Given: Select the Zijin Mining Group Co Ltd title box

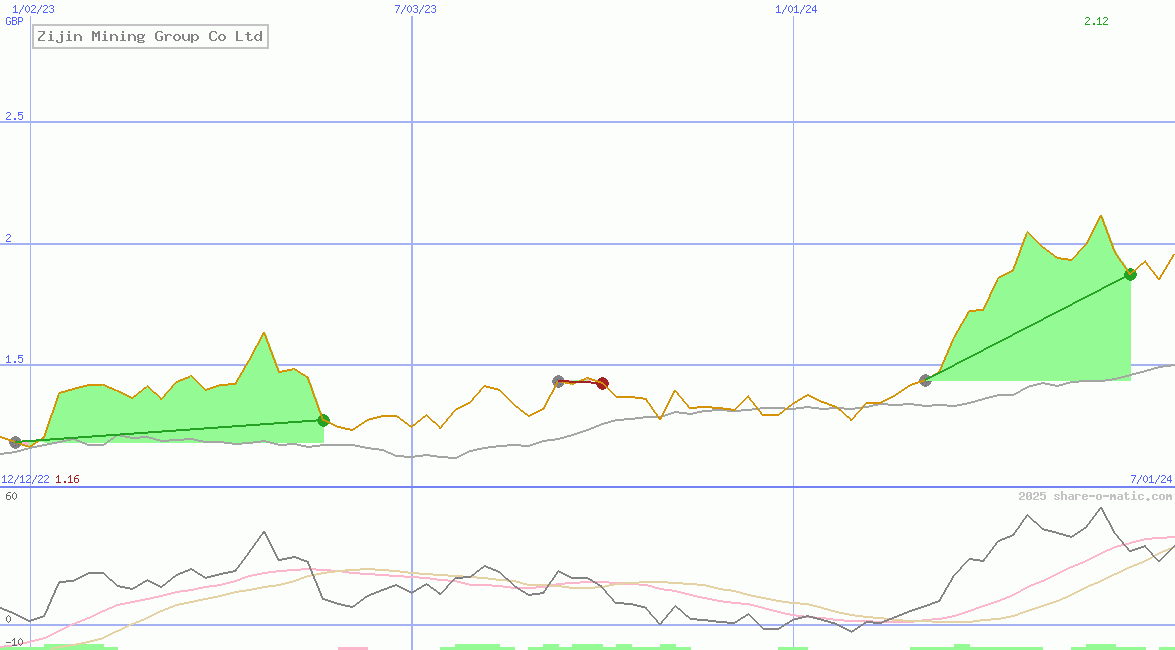Looking at the screenshot, I should (x=150, y=36).
